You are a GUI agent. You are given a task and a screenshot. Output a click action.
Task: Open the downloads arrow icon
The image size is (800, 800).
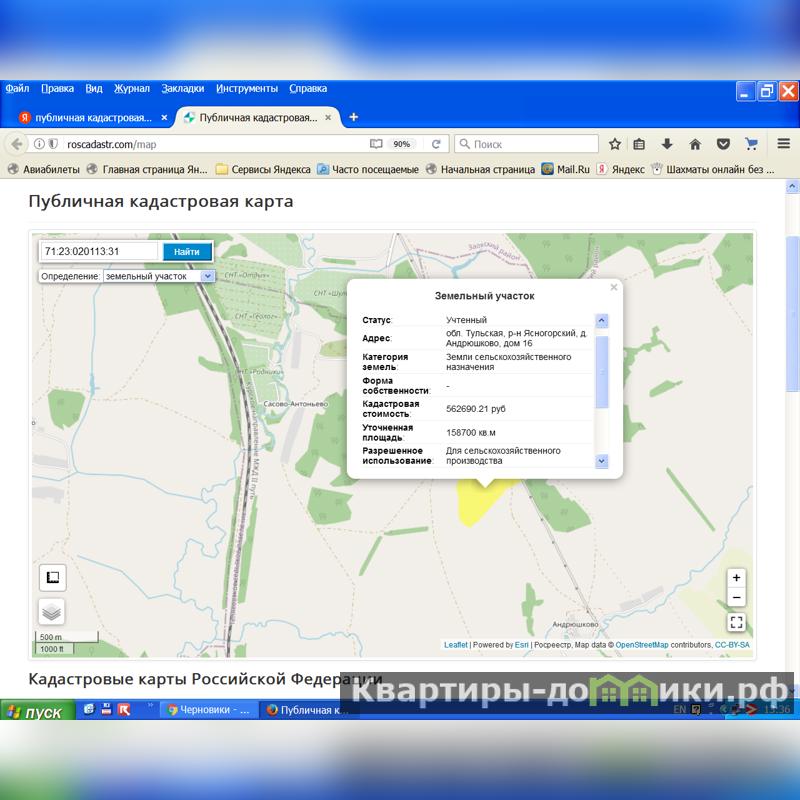click(668, 144)
